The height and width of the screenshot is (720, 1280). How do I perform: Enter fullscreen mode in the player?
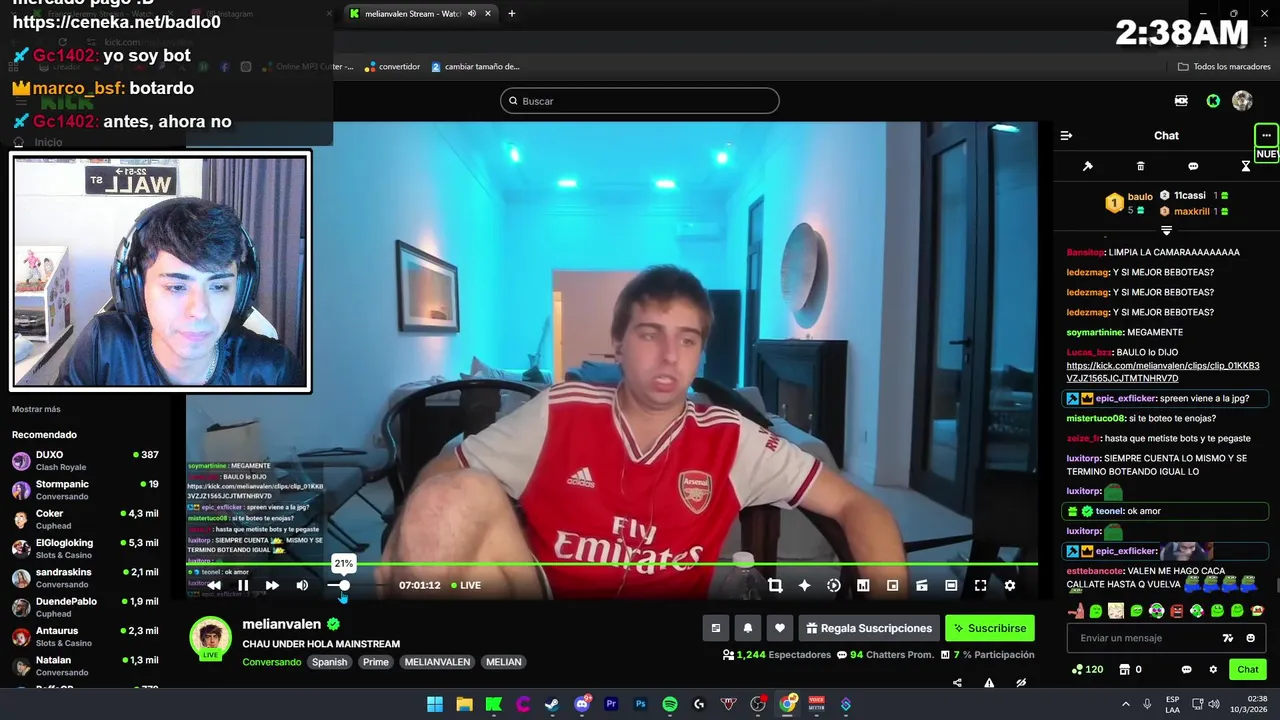pos(980,585)
